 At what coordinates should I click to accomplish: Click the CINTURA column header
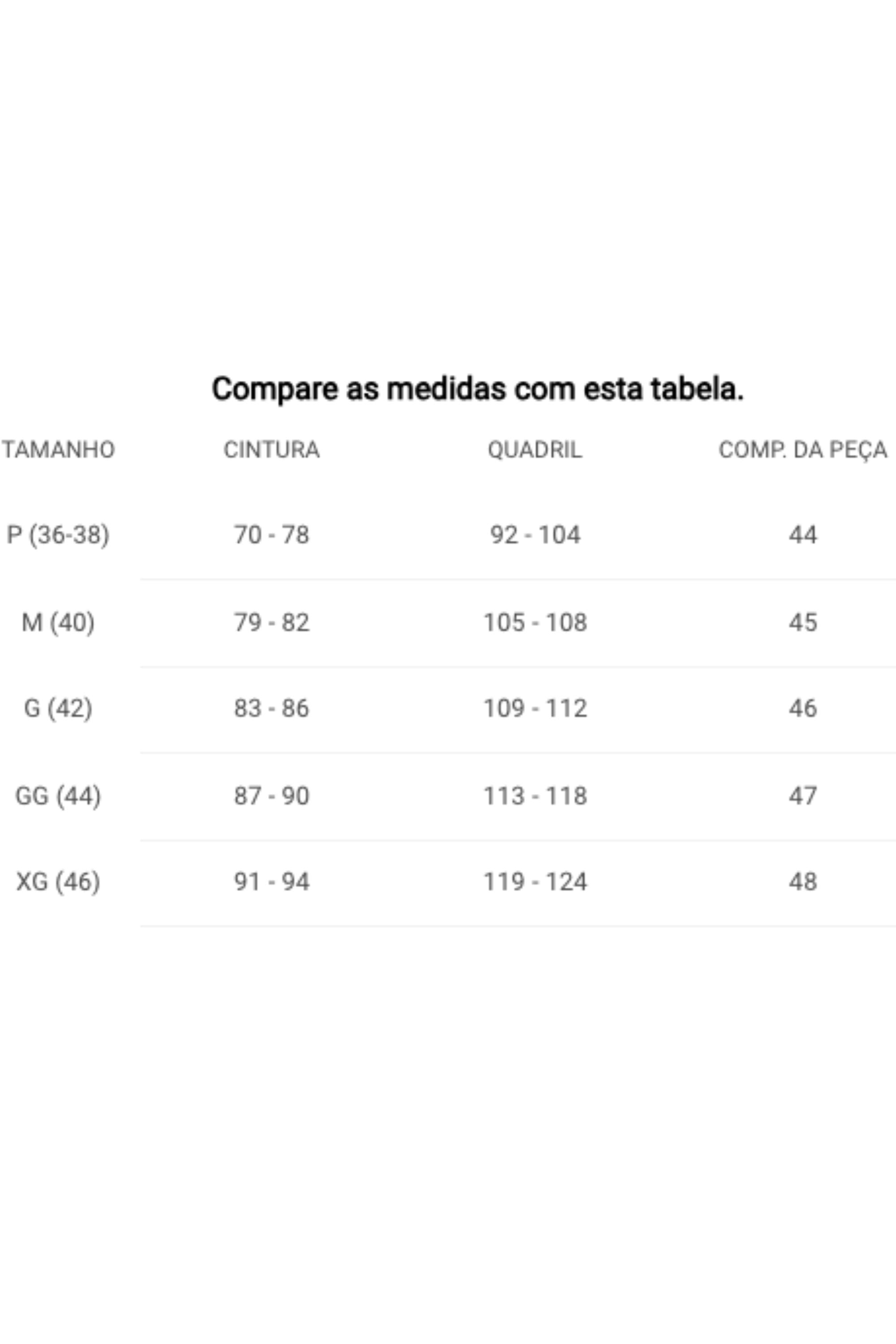coord(271,450)
